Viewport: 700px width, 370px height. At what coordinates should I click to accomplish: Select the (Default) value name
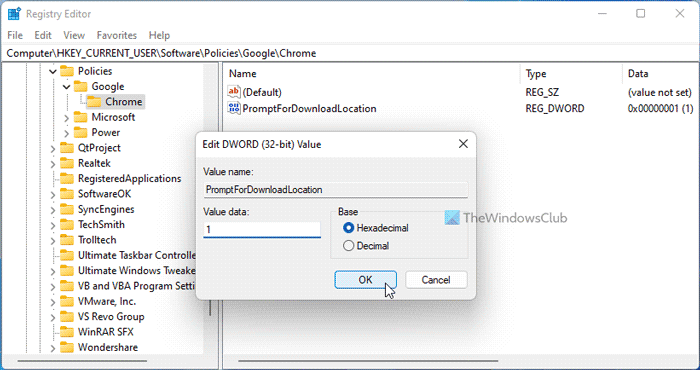[x=262, y=92]
